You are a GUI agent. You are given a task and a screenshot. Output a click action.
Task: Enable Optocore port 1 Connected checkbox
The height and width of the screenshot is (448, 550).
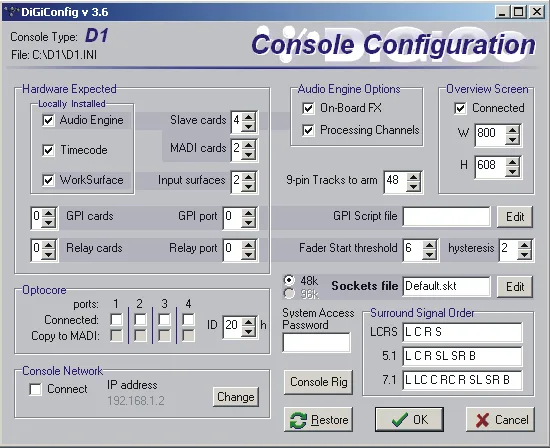point(116,320)
